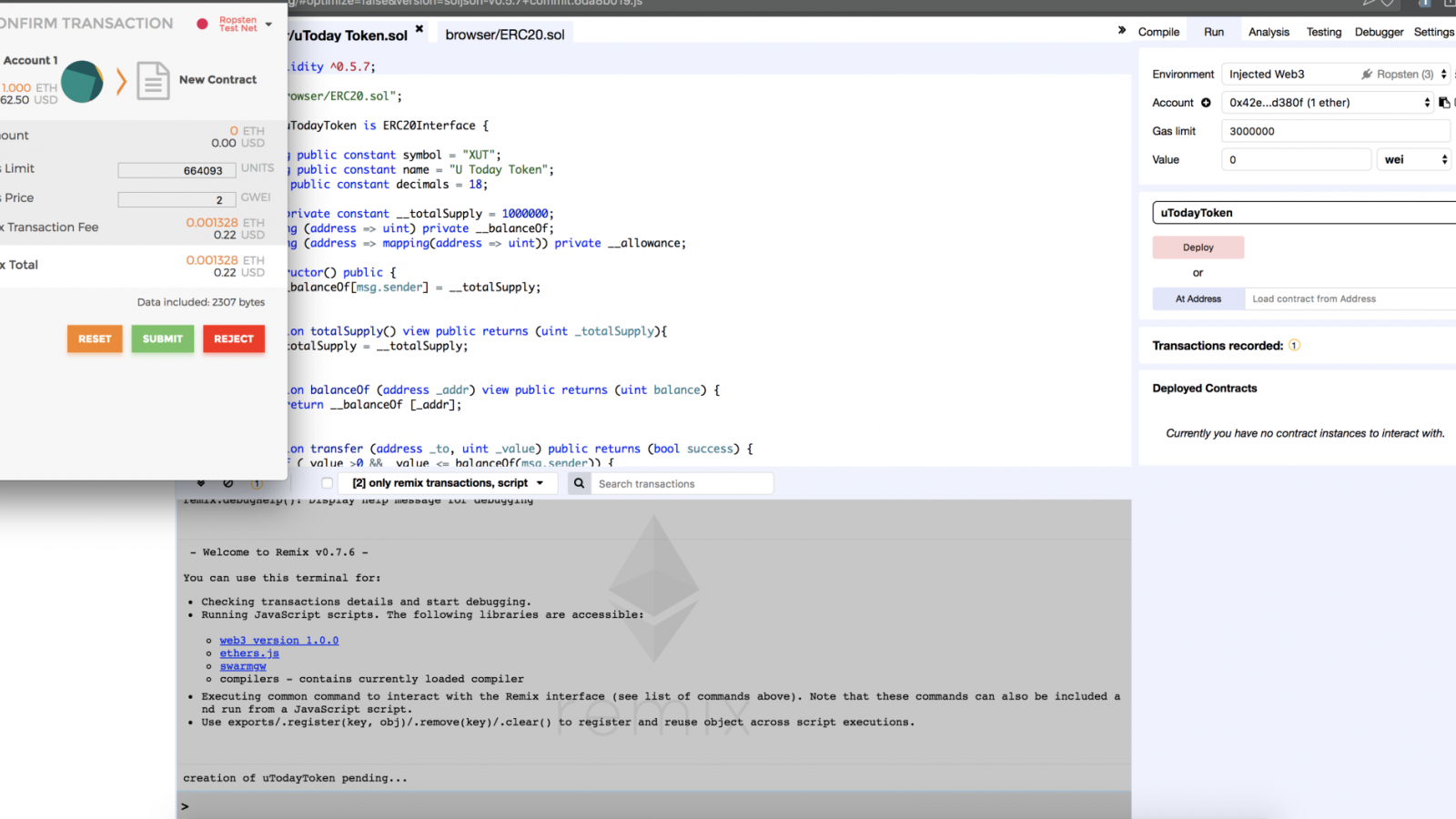Screen dimensions: 1456x819
Task: Click the Account 1 identicon in MetaMask
Action: point(82,82)
